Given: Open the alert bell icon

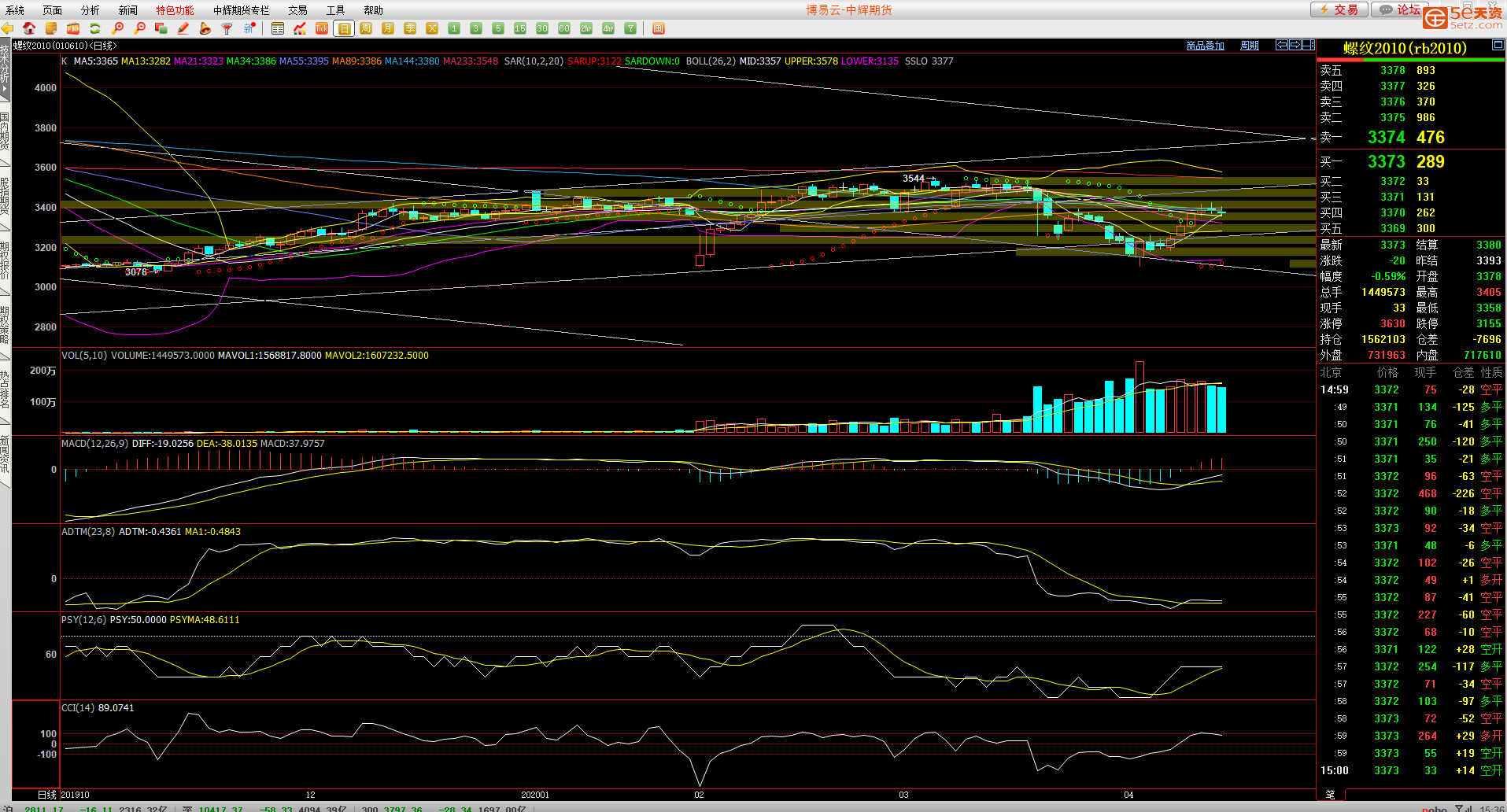Looking at the screenshot, I should tap(205, 28).
